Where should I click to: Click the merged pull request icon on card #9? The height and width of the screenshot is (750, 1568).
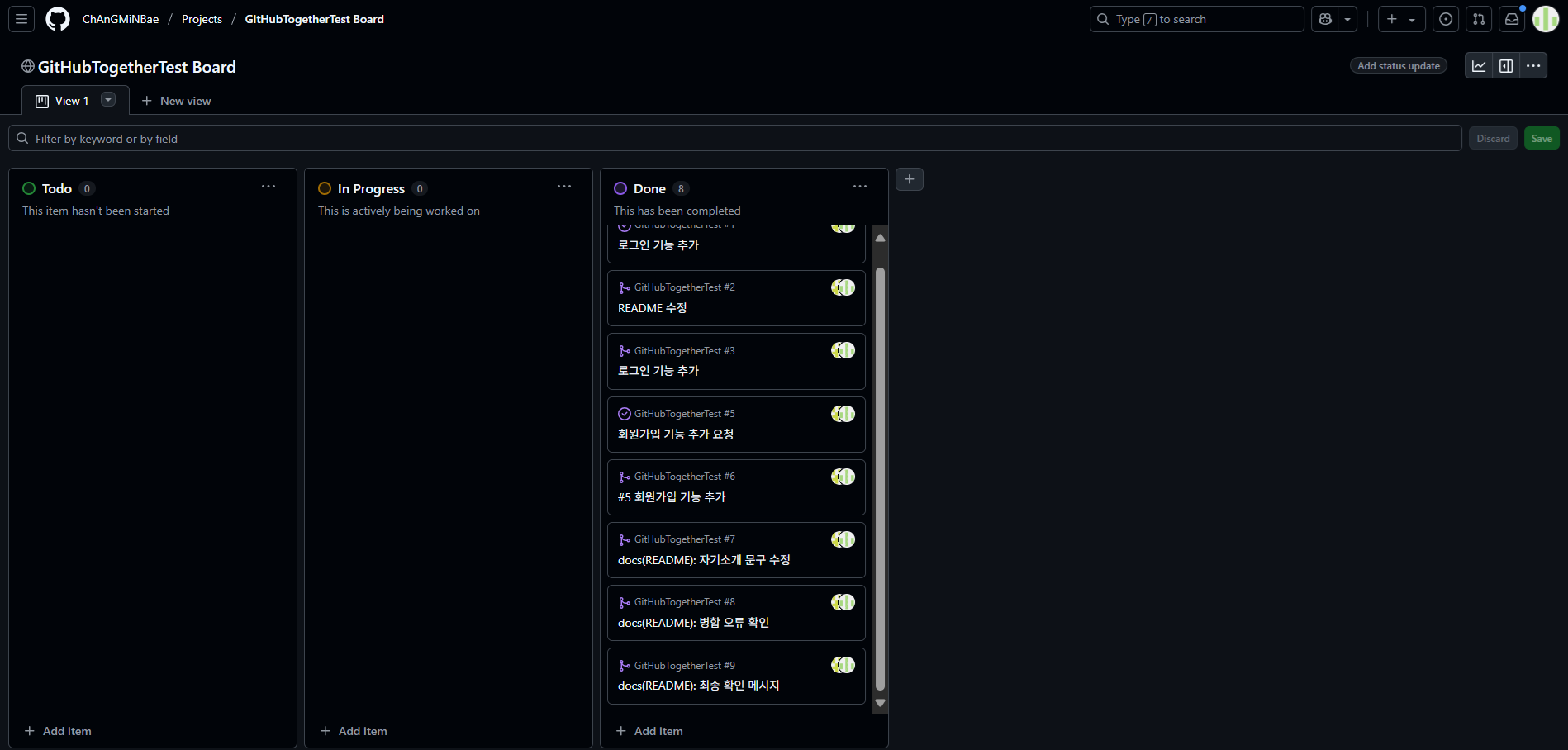625,666
